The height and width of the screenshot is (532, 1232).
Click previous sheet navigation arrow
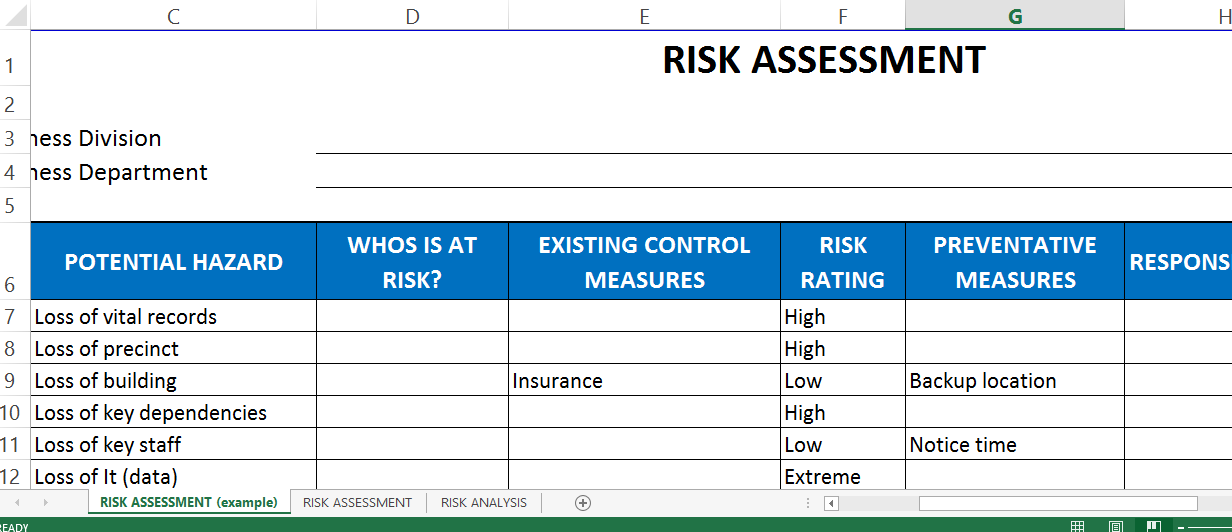pos(17,502)
